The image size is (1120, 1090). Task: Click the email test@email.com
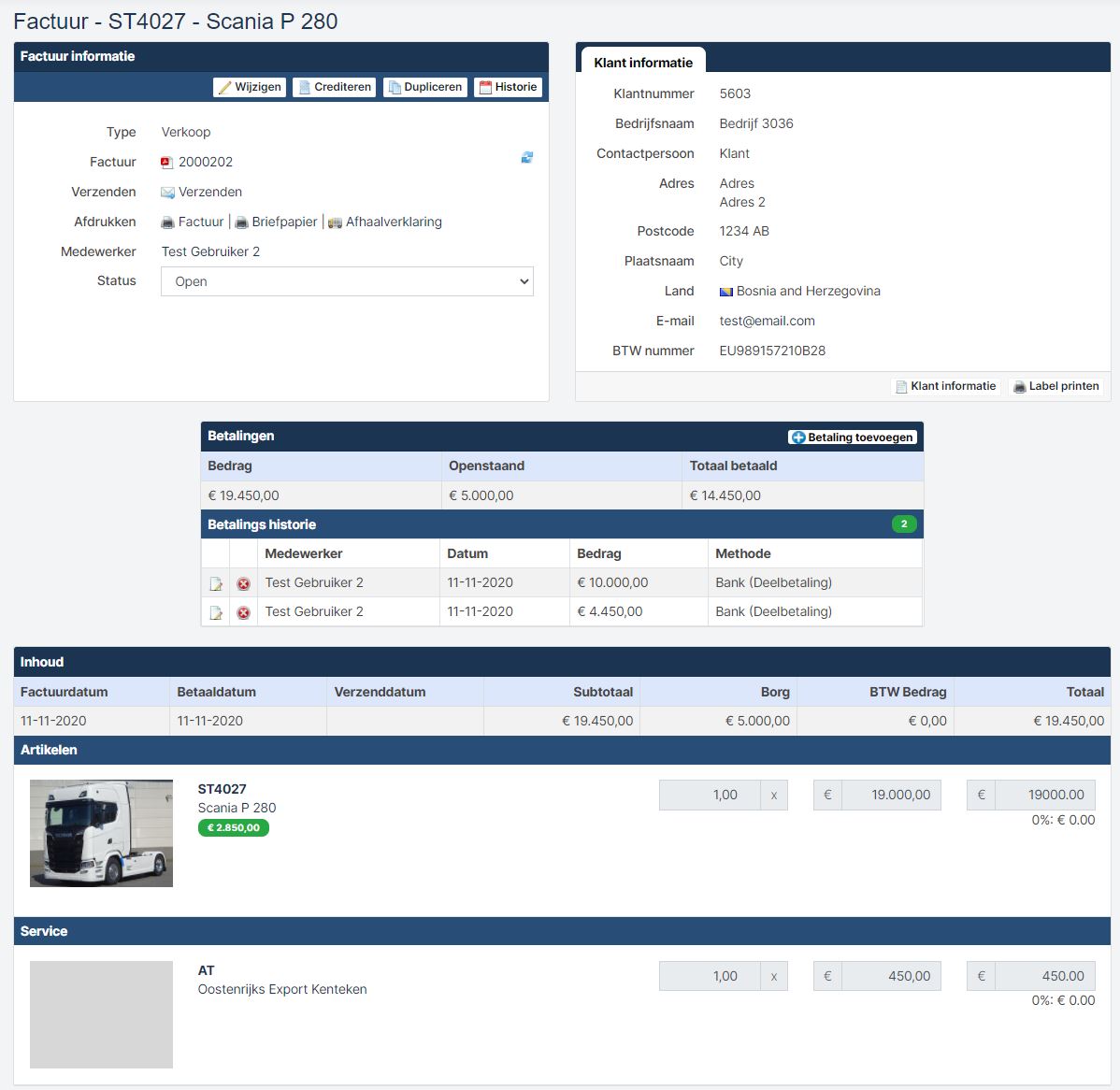pyautogui.click(x=768, y=322)
